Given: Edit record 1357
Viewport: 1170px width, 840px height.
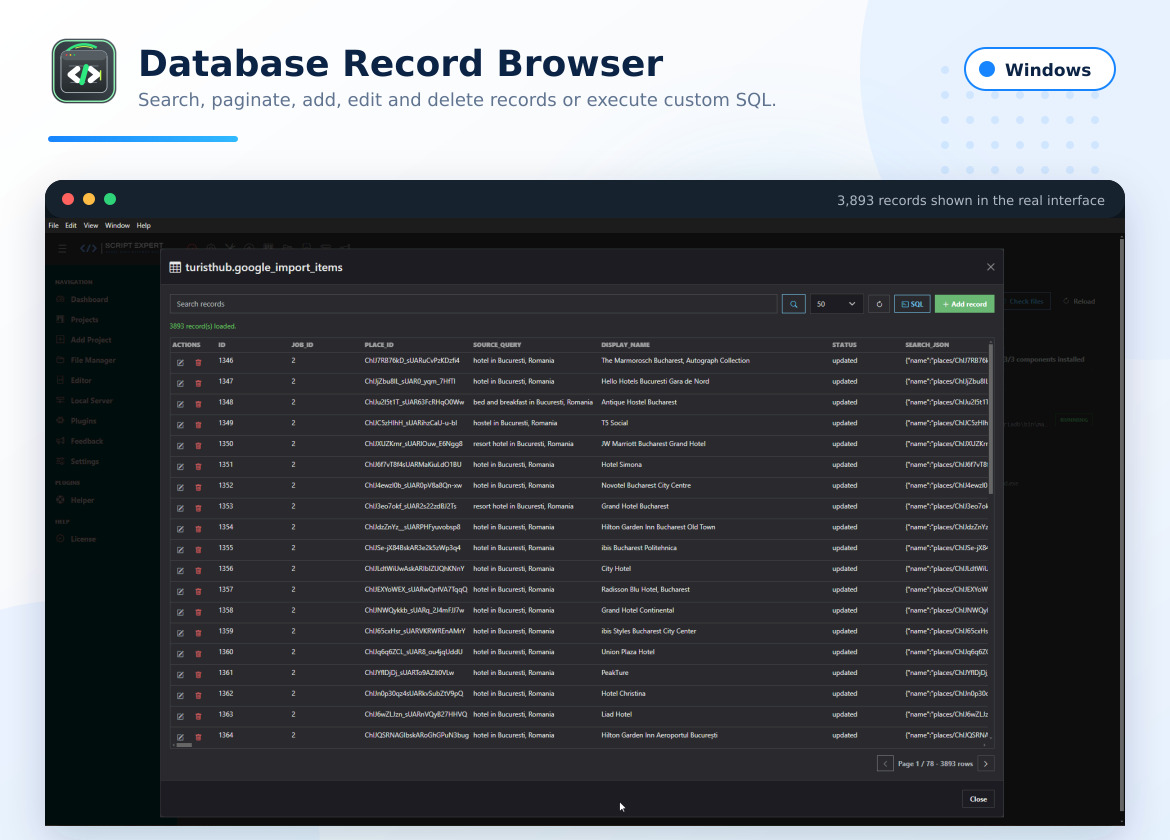Looking at the screenshot, I should [x=180, y=592].
